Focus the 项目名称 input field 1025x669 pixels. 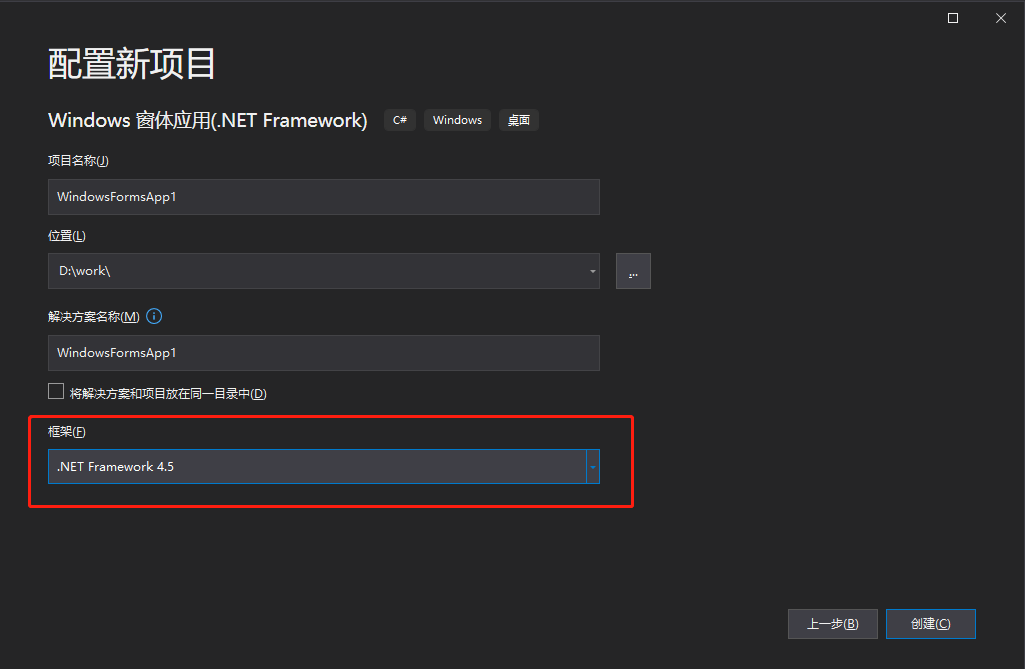point(324,197)
